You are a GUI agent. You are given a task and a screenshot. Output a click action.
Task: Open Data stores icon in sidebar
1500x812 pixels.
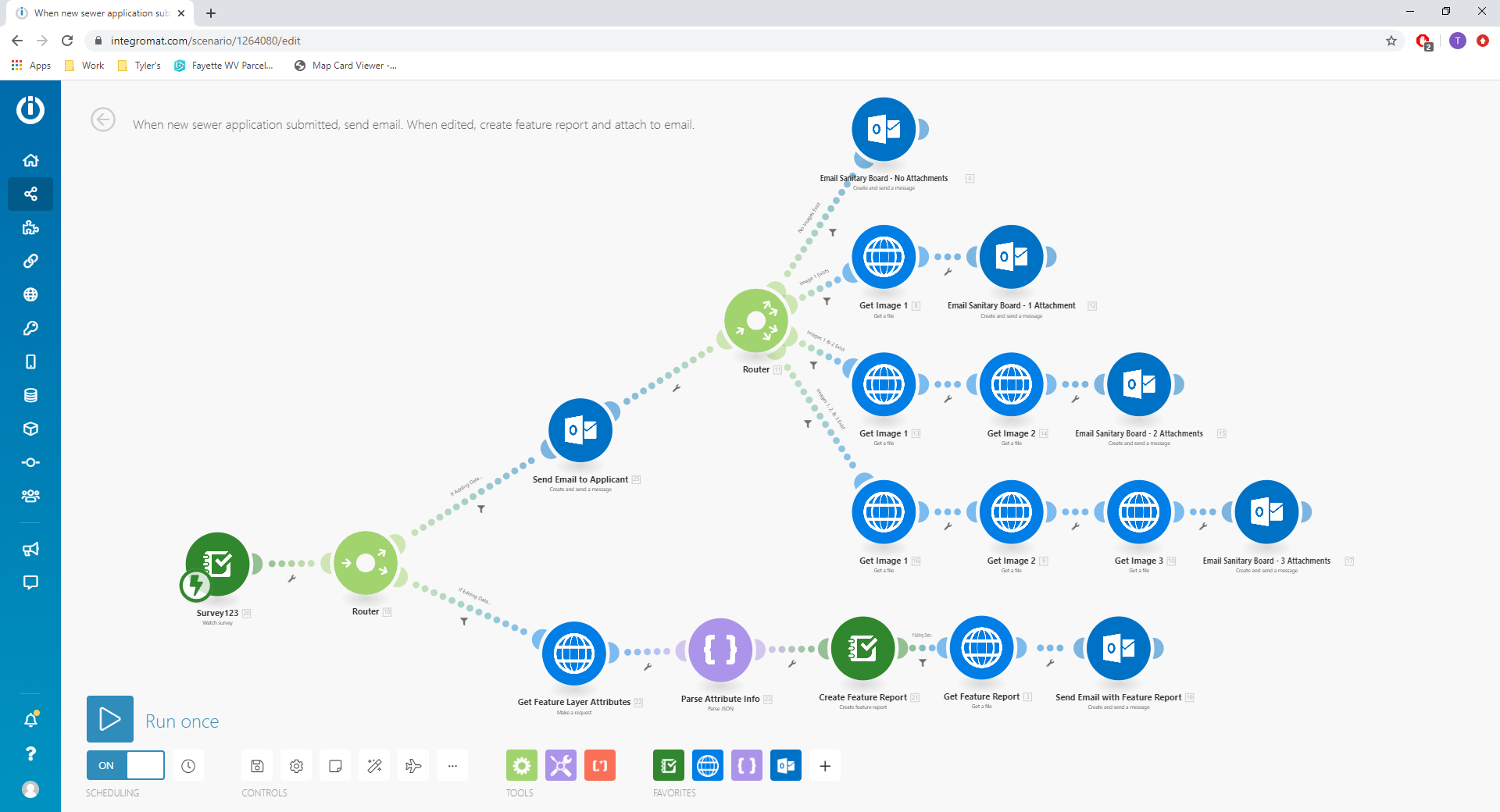point(30,395)
